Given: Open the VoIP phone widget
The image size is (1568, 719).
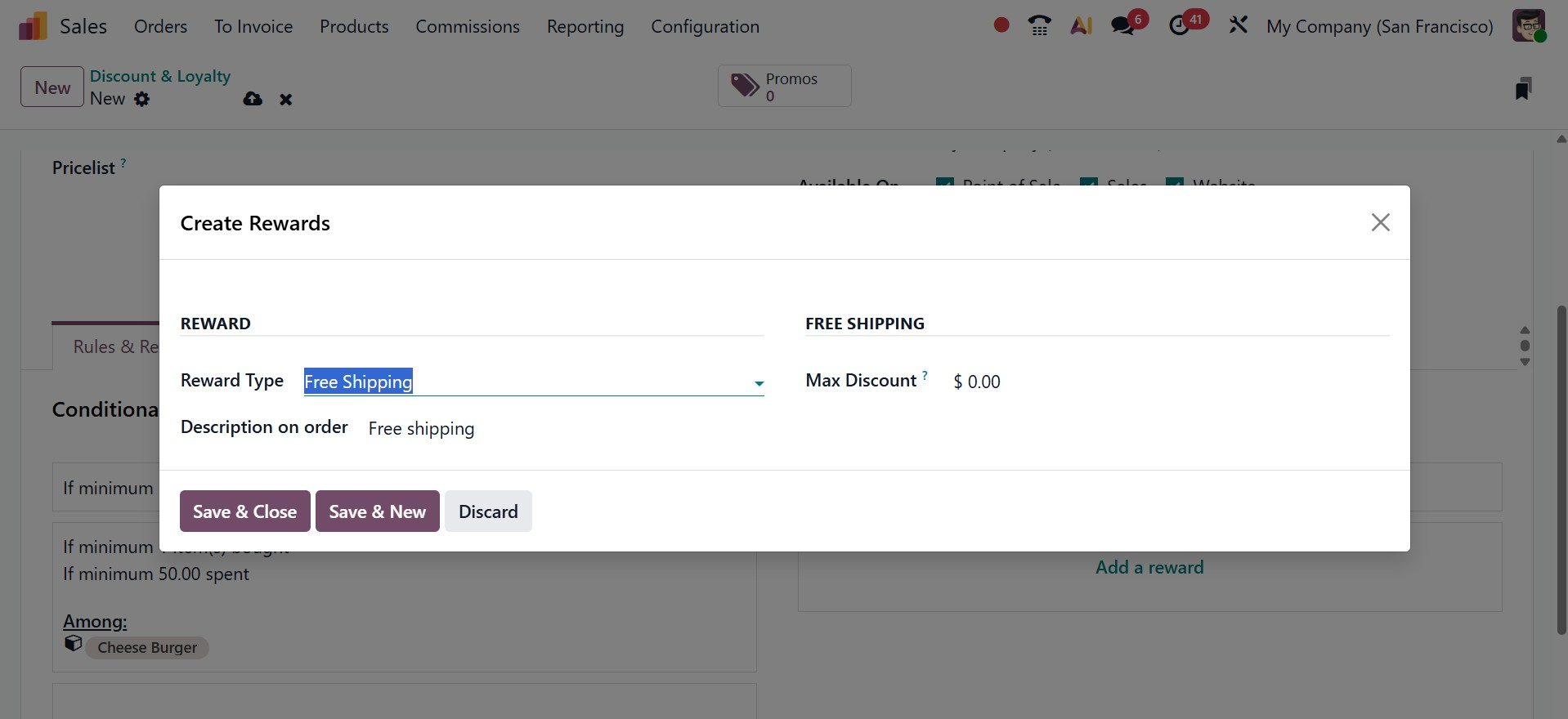Looking at the screenshot, I should click(x=1039, y=26).
